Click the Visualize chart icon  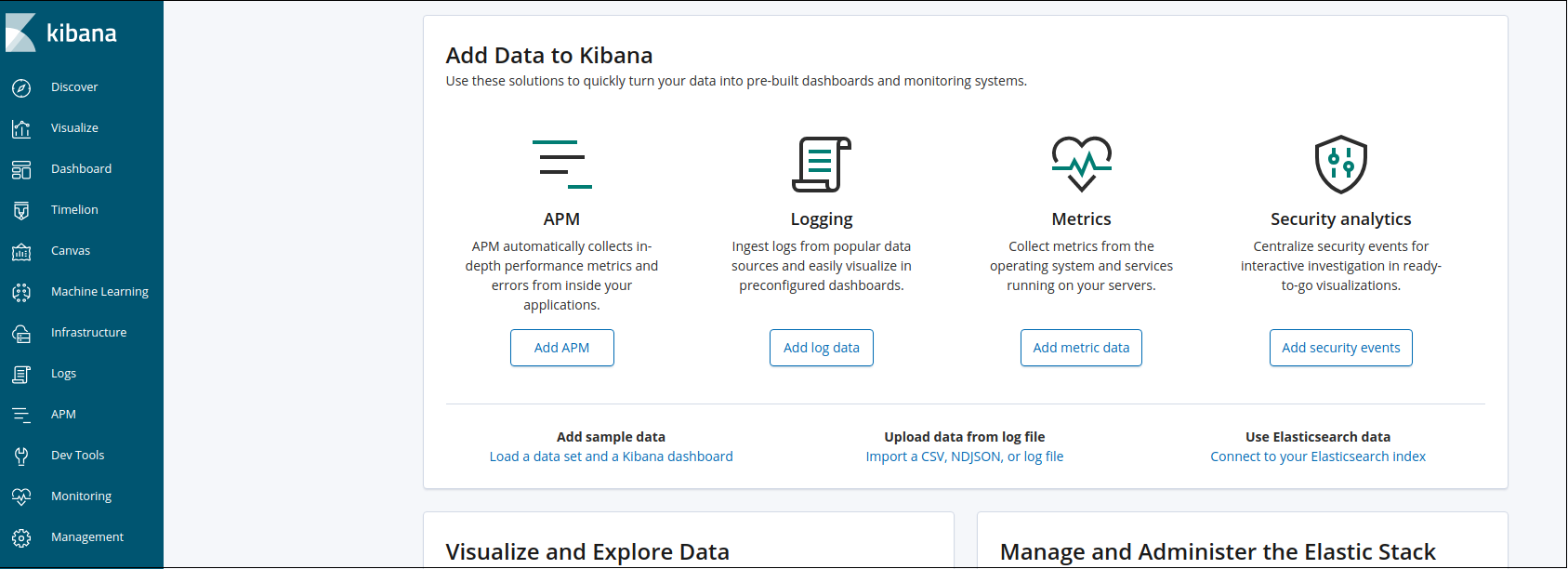[x=21, y=128]
